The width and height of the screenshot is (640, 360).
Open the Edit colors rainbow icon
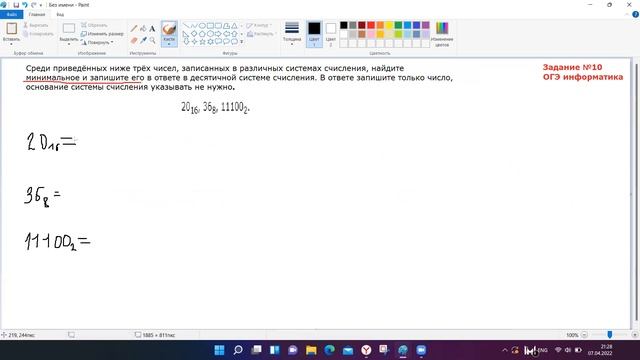click(442, 28)
